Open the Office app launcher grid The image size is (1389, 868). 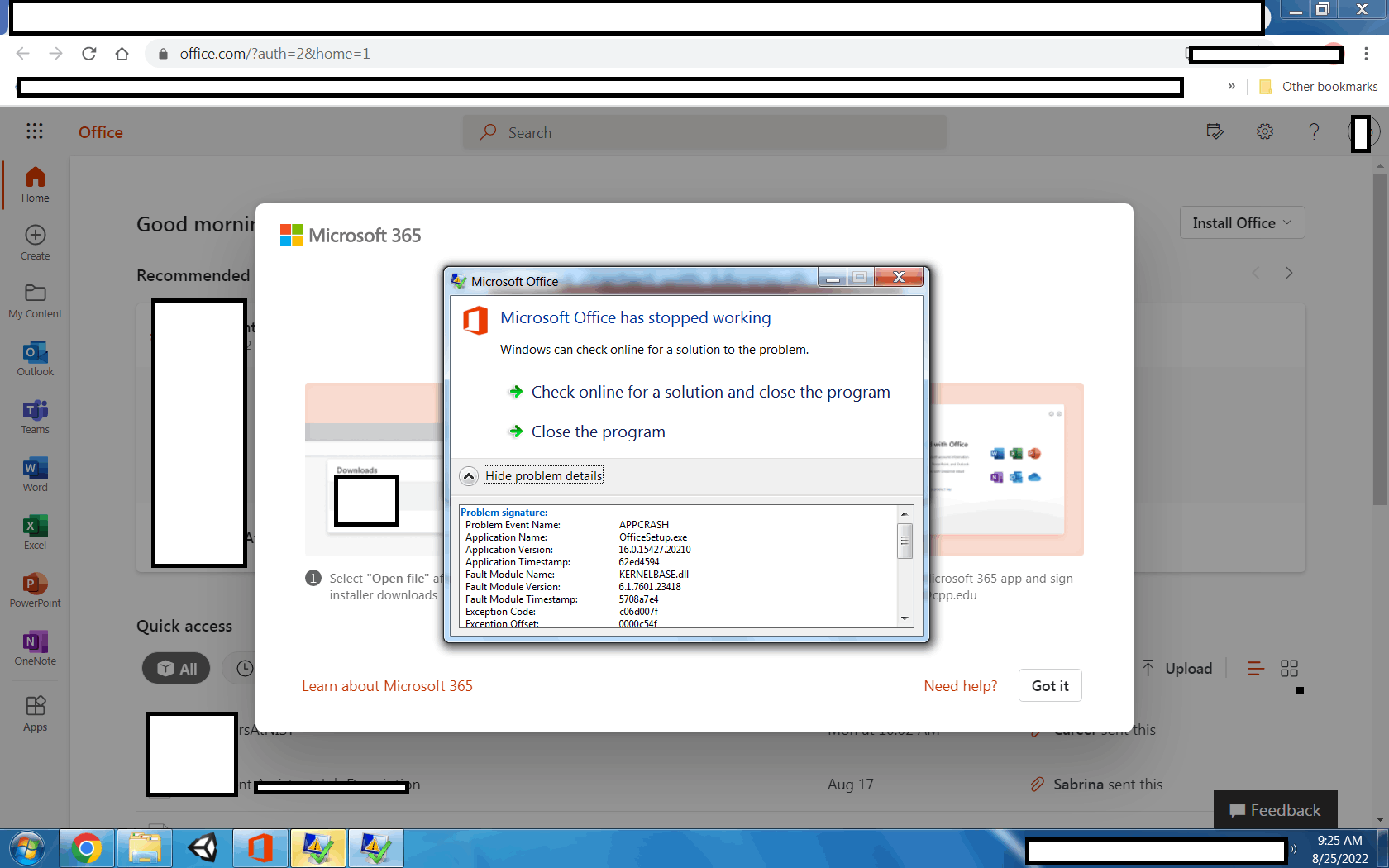click(34, 131)
